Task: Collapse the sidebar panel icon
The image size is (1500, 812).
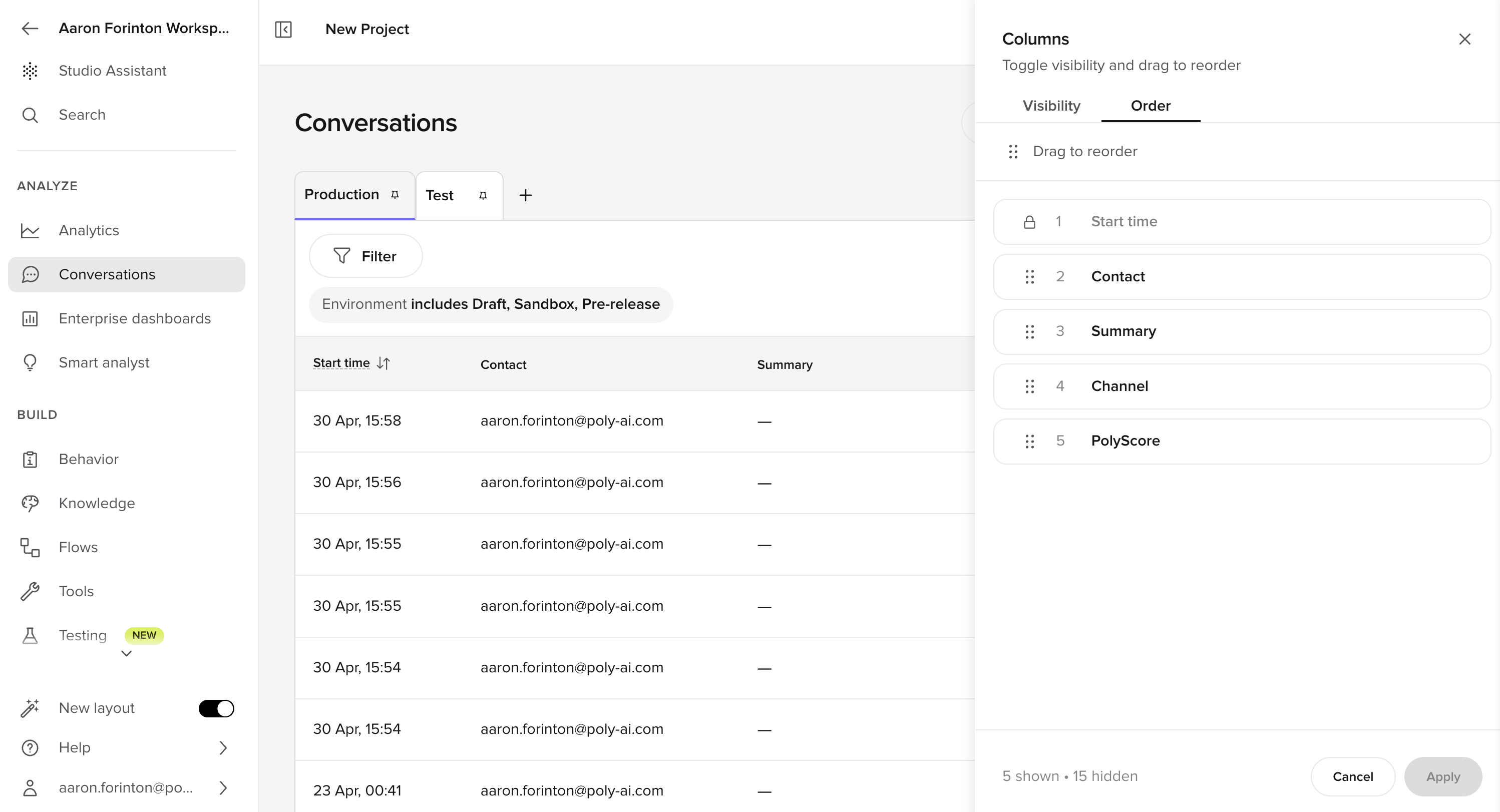Action: coord(283,29)
